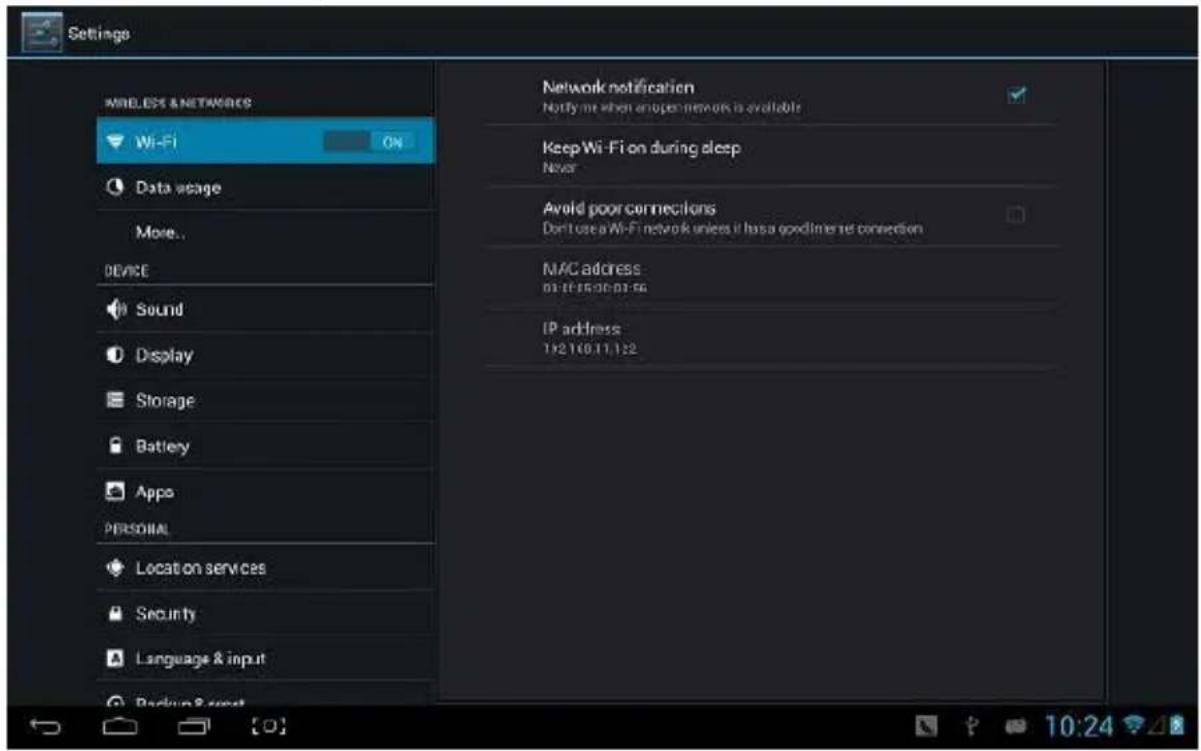Image resolution: width=1201 pixels, height=751 pixels.
Task: Click the Display brightness icon
Action: coord(113,355)
